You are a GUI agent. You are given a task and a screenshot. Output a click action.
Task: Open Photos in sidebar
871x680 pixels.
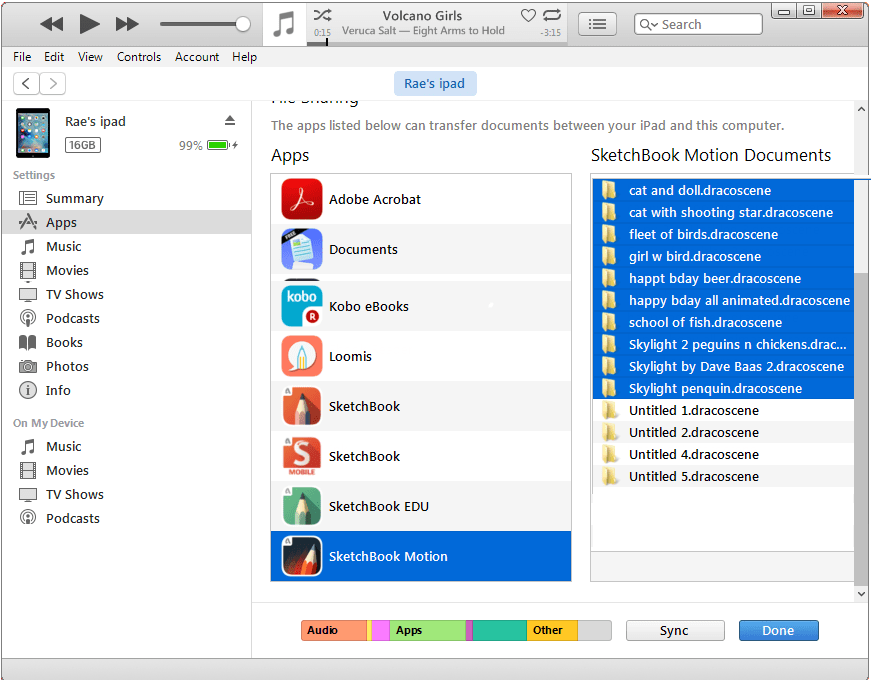[127, 366]
